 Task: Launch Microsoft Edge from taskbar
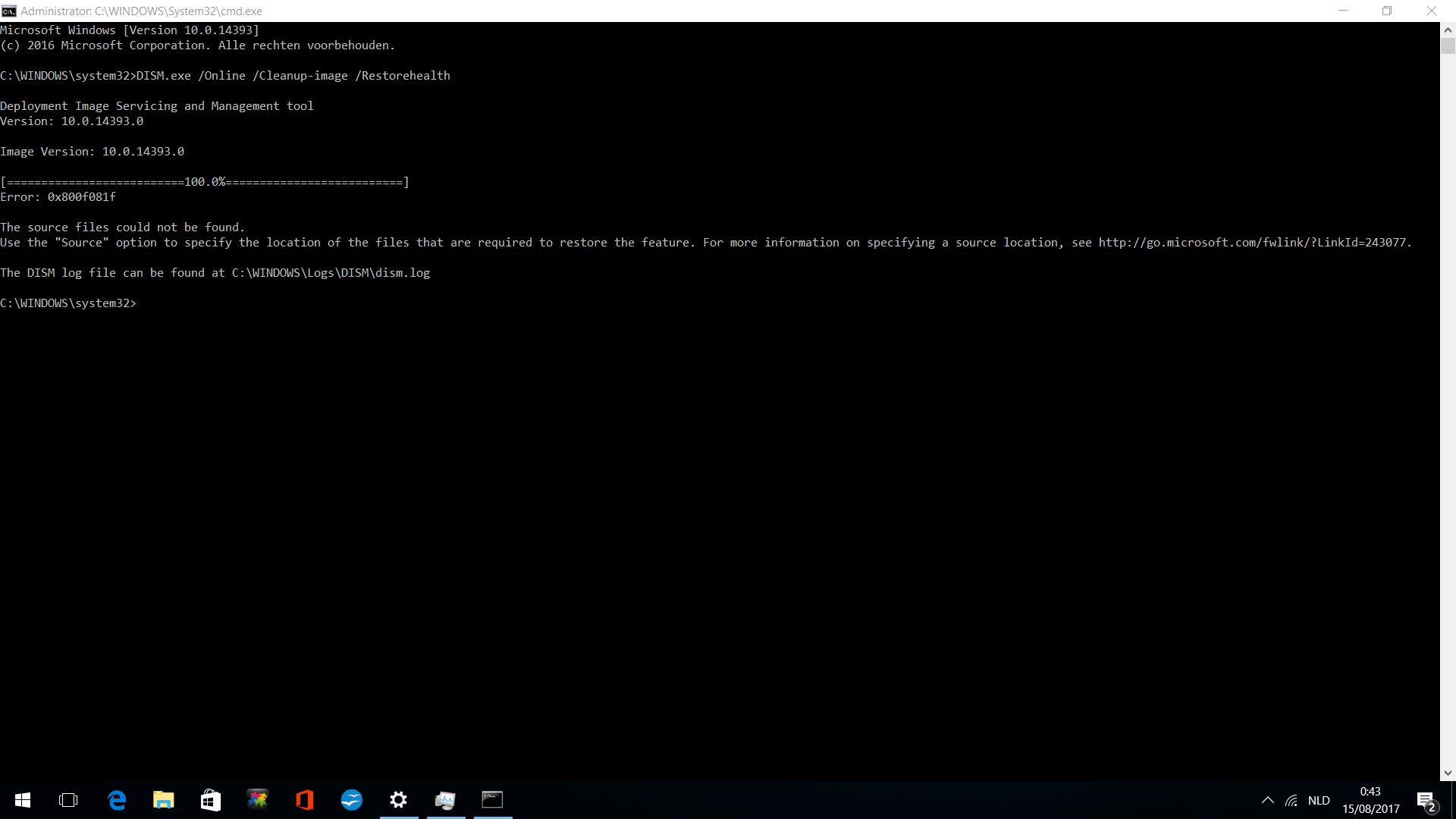click(x=117, y=800)
